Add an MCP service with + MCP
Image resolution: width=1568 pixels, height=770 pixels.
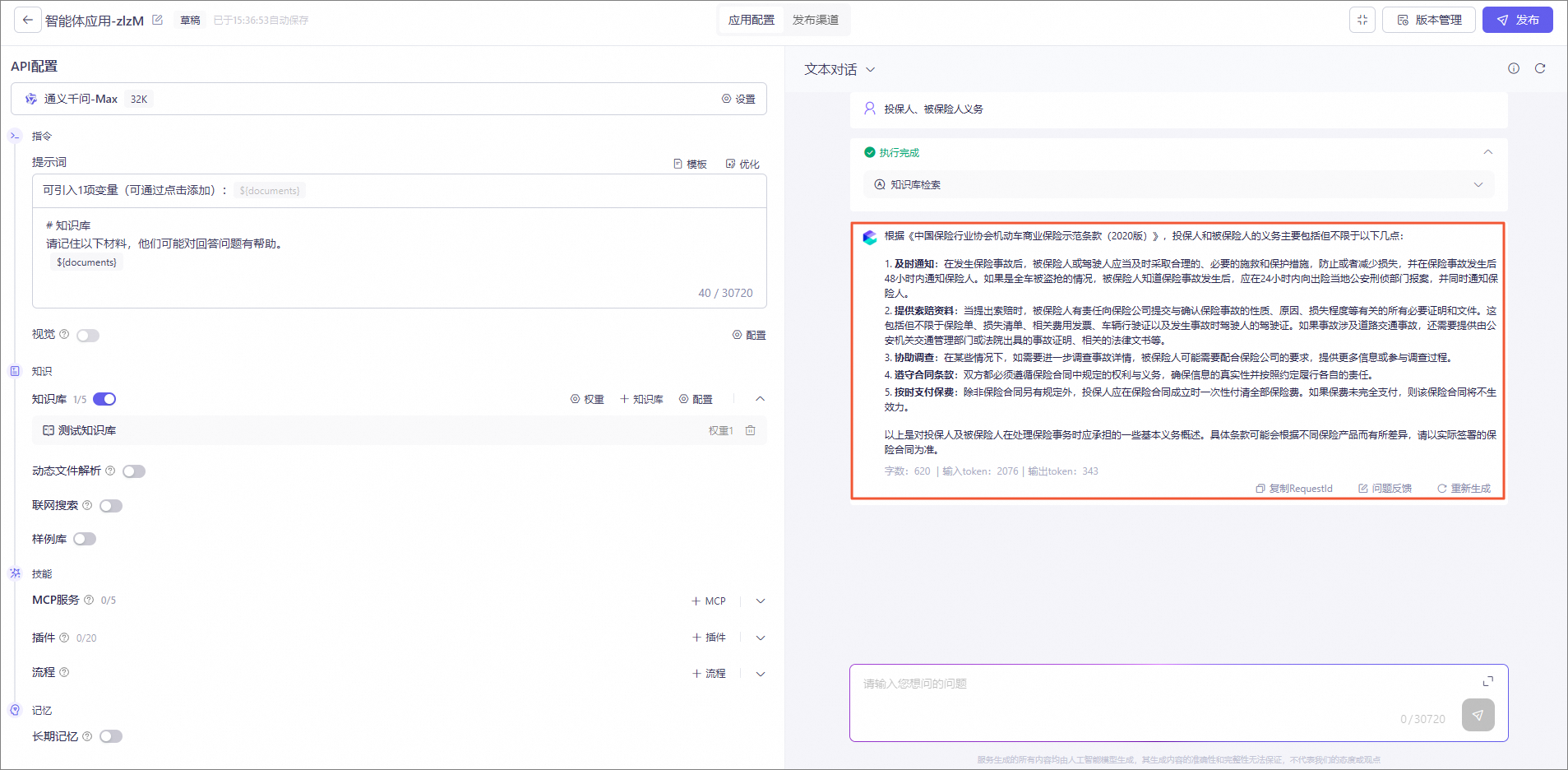pyautogui.click(x=709, y=601)
